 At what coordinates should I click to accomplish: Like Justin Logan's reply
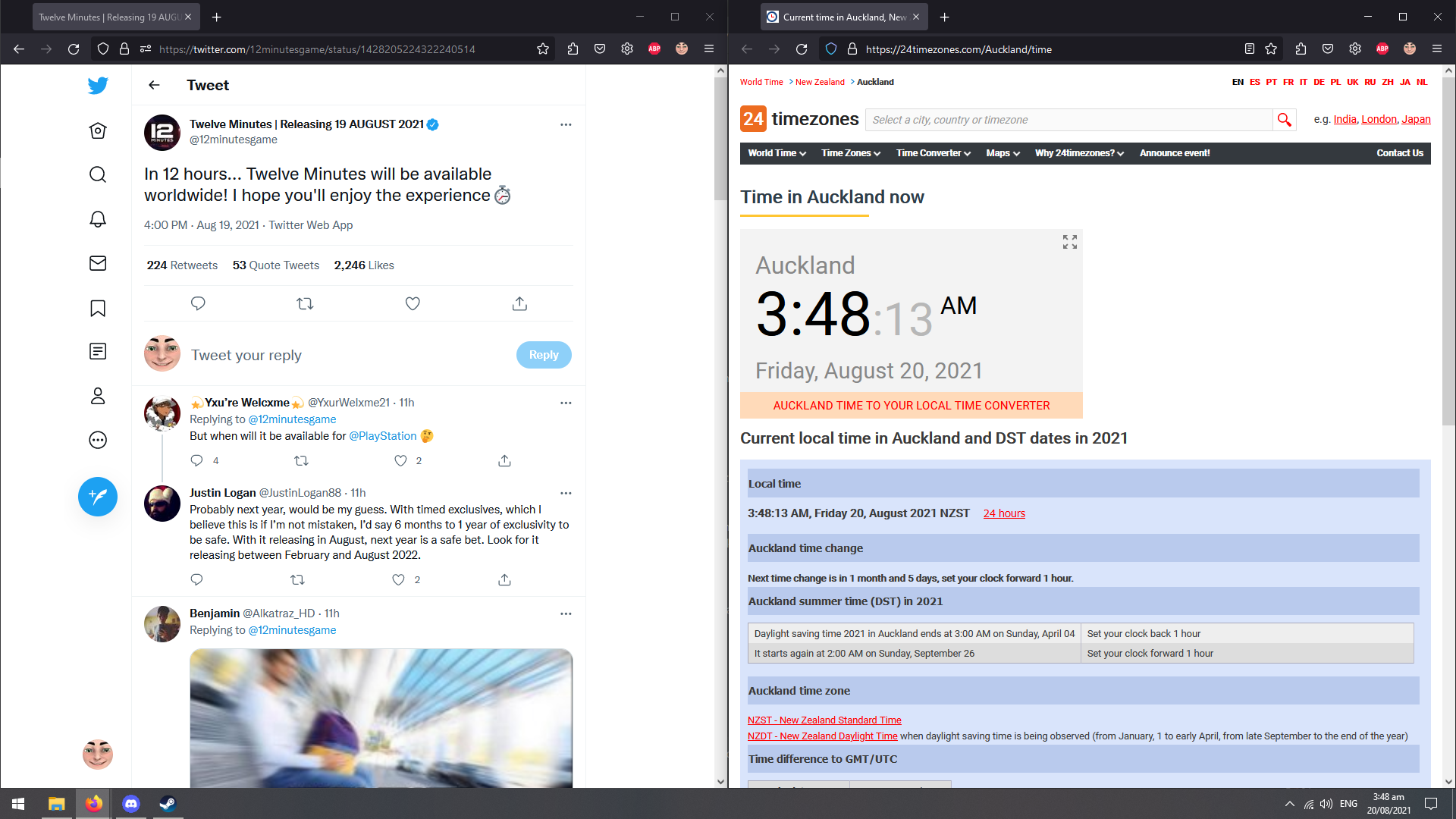tap(399, 579)
